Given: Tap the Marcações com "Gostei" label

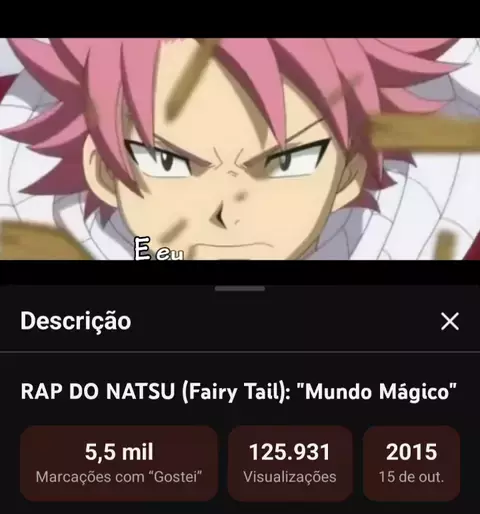Looking at the screenshot, I should coord(119,477).
